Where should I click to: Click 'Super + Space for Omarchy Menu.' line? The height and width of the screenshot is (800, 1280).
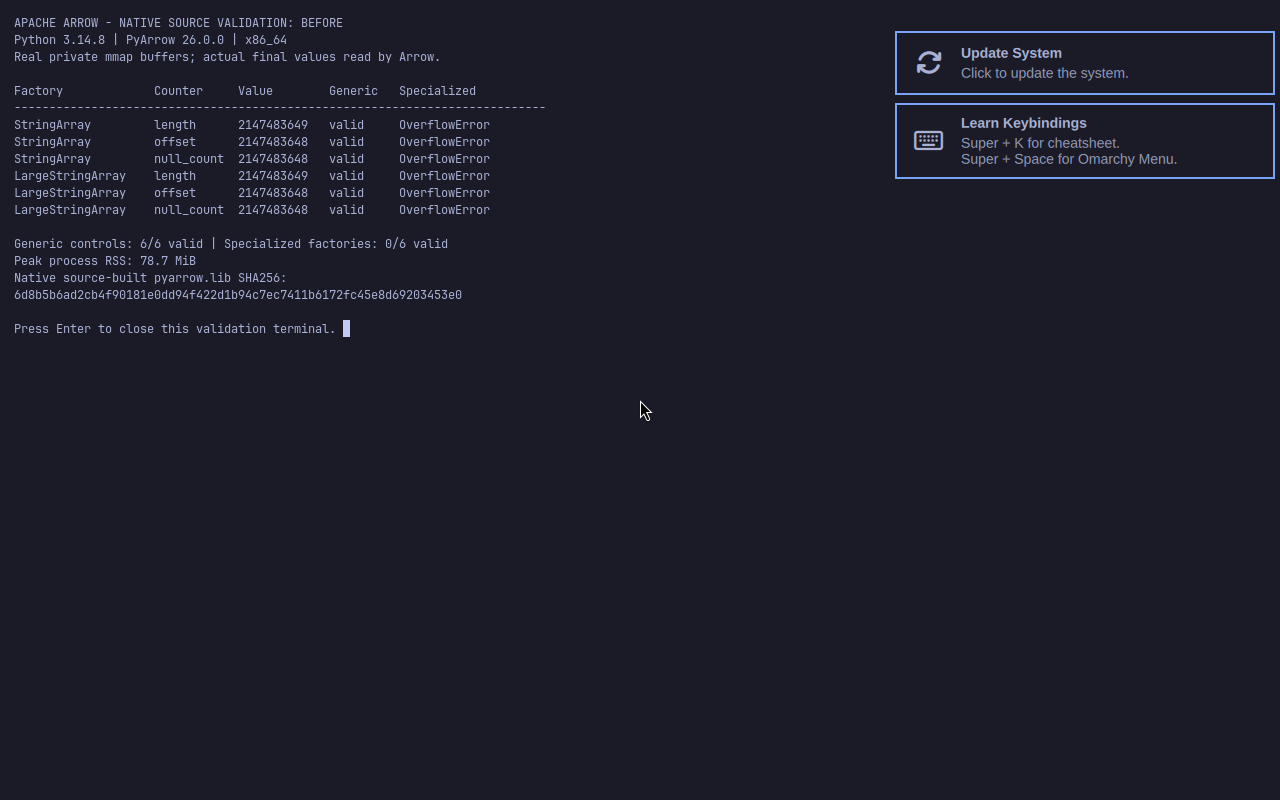coord(1069,159)
